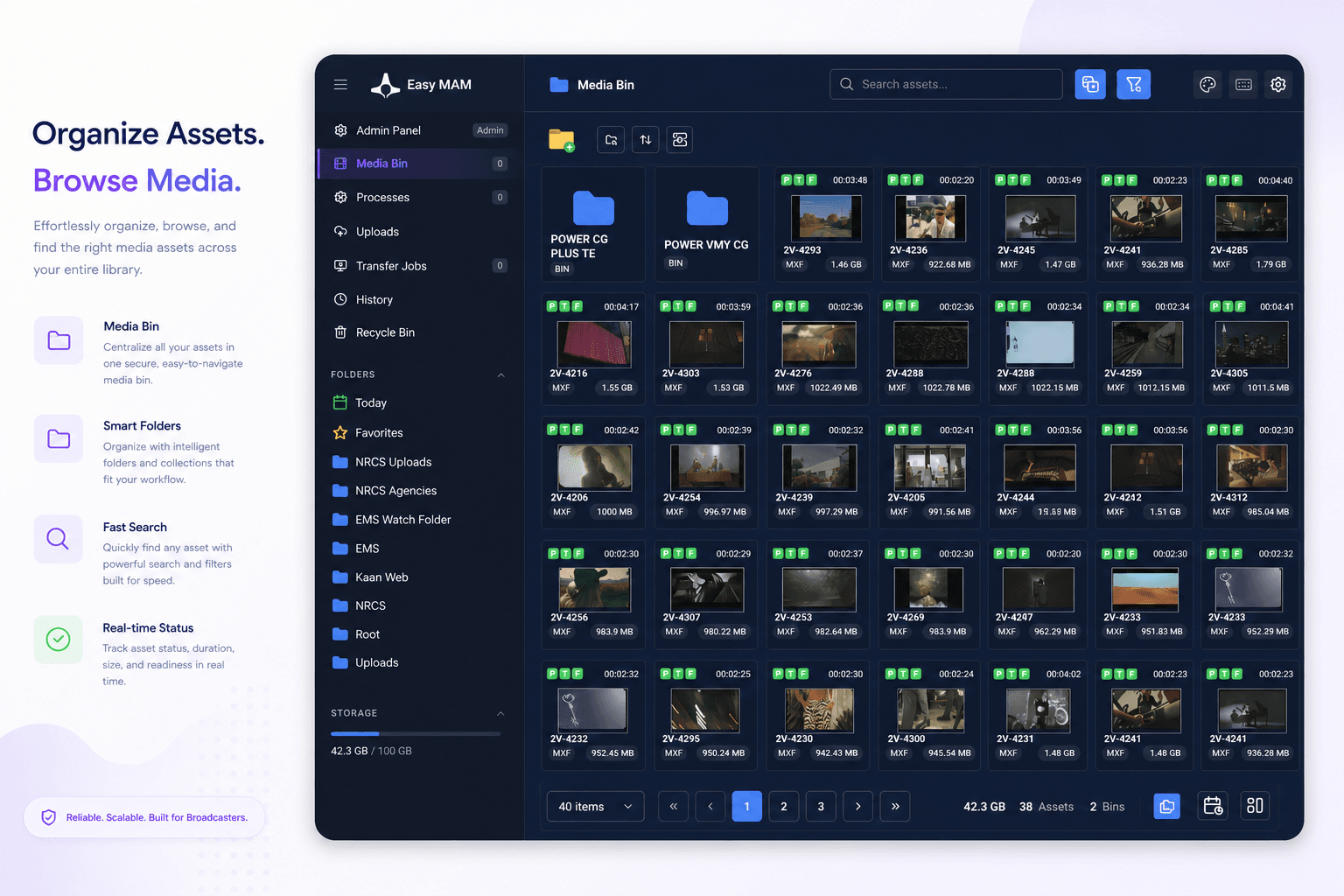Go to page 3

click(x=821, y=807)
